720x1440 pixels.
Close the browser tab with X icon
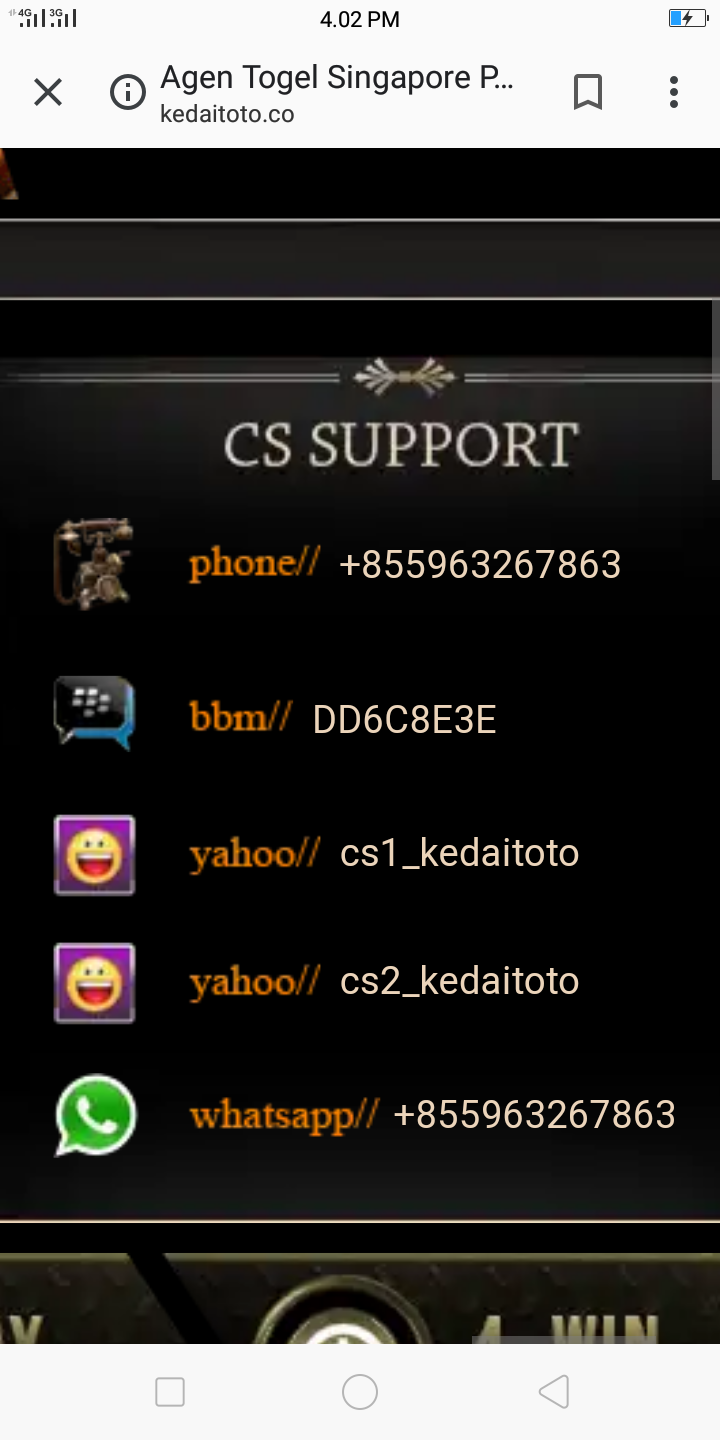click(48, 93)
